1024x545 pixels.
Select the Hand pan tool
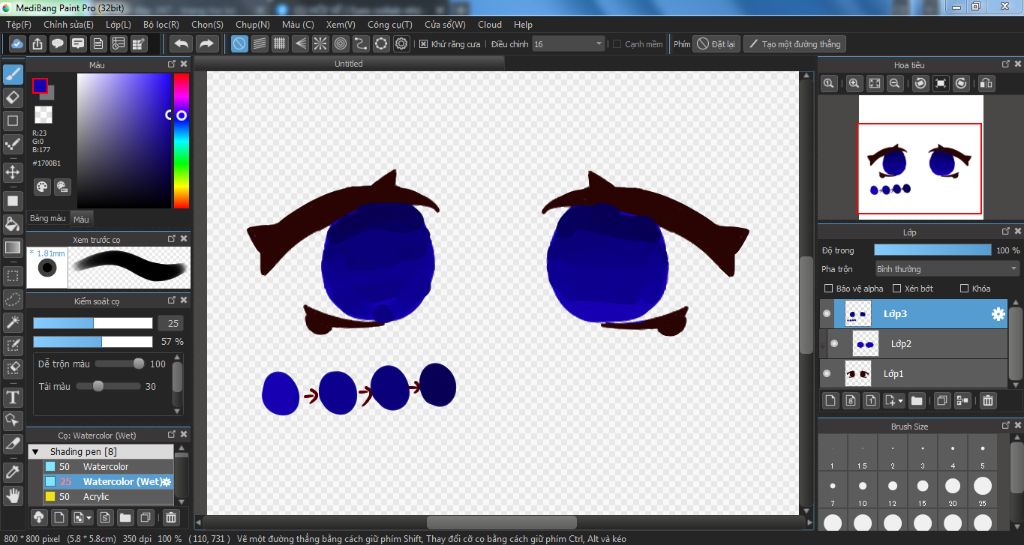[x=13, y=495]
